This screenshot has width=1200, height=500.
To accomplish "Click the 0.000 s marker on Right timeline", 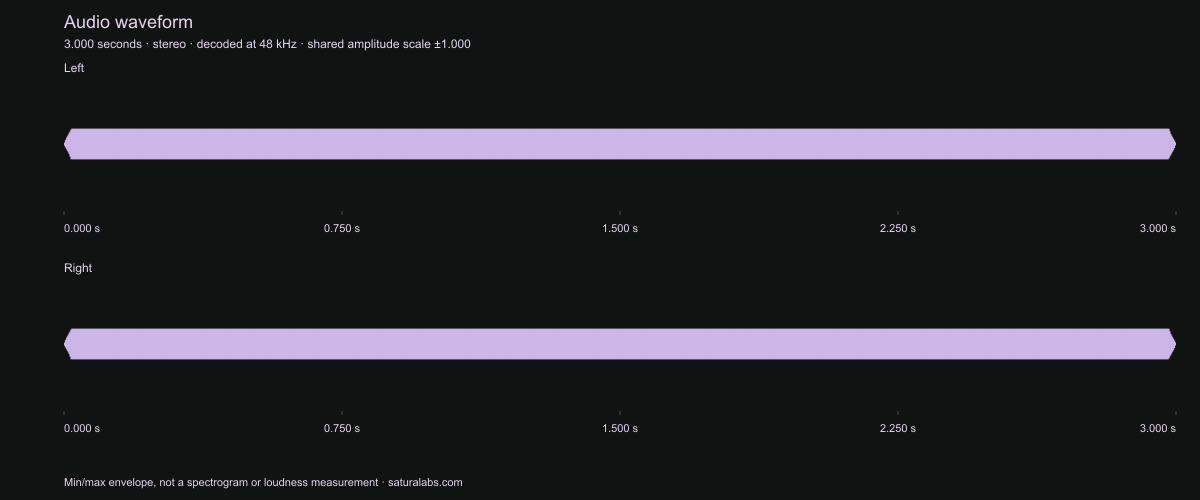I will coord(82,429).
